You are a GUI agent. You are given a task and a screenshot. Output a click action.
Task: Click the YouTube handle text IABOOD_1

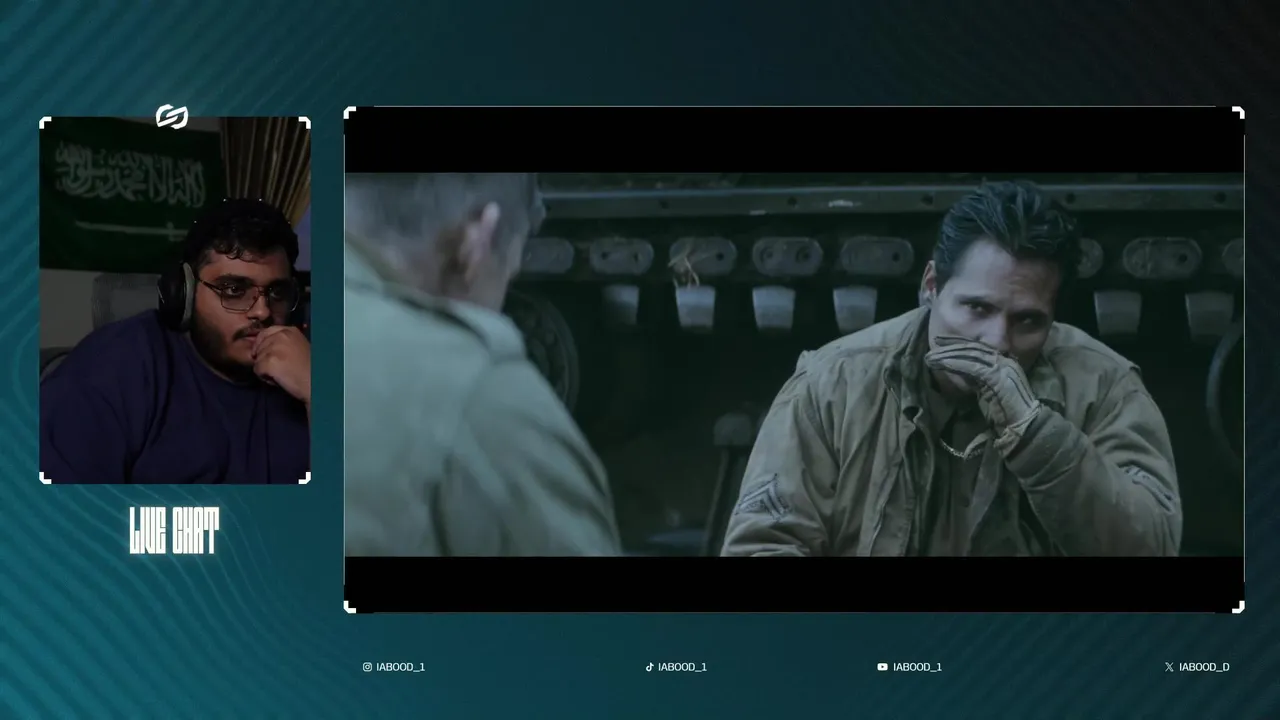(917, 667)
